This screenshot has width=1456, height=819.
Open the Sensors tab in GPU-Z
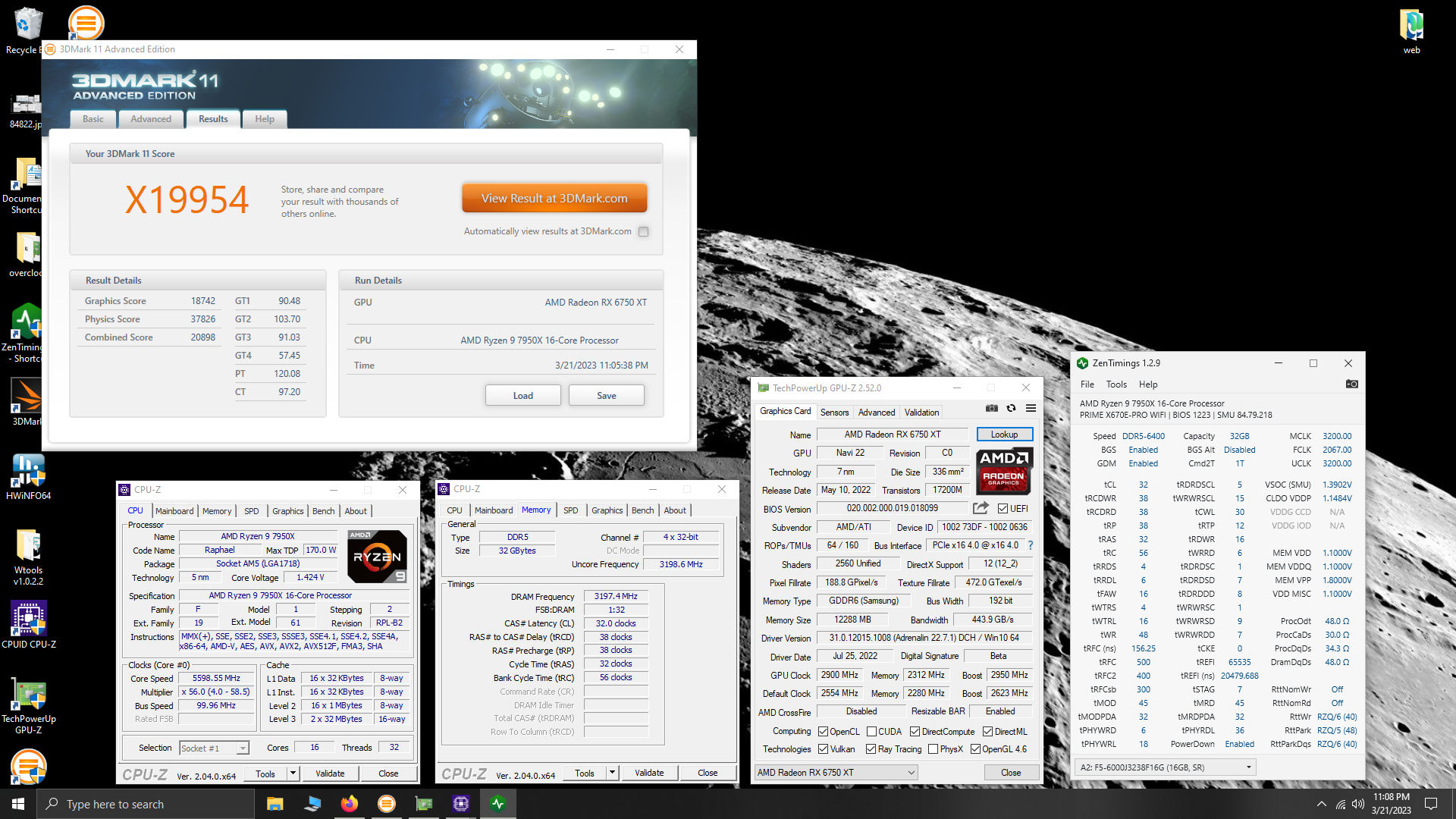pyautogui.click(x=834, y=413)
